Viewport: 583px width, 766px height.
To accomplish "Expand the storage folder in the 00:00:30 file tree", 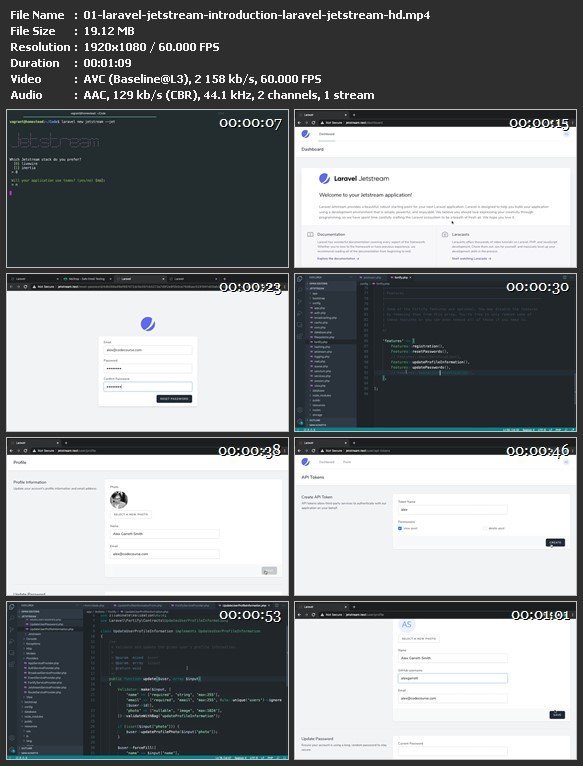I will [317, 415].
